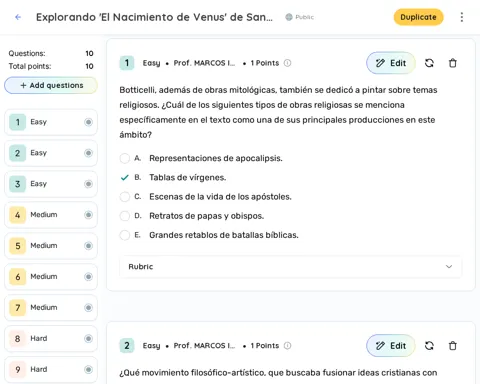Click 'Prof. MARCOS I...' author on question 2
The width and height of the screenshot is (480, 384).
[x=204, y=346]
